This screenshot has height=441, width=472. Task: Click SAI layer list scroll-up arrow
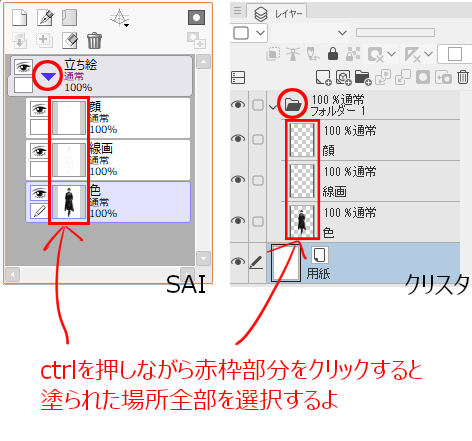(203, 62)
